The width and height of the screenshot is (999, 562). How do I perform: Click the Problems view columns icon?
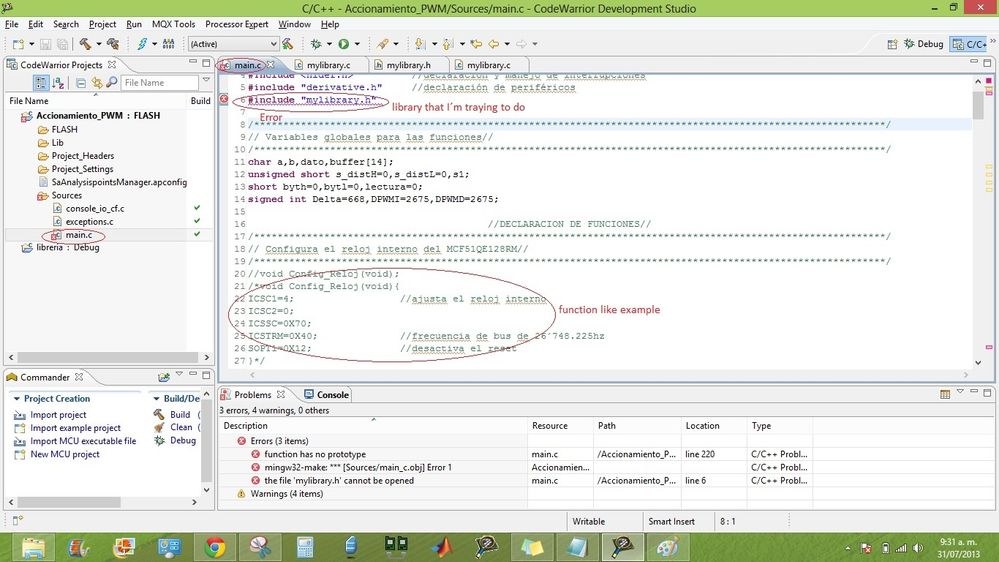tap(945, 394)
